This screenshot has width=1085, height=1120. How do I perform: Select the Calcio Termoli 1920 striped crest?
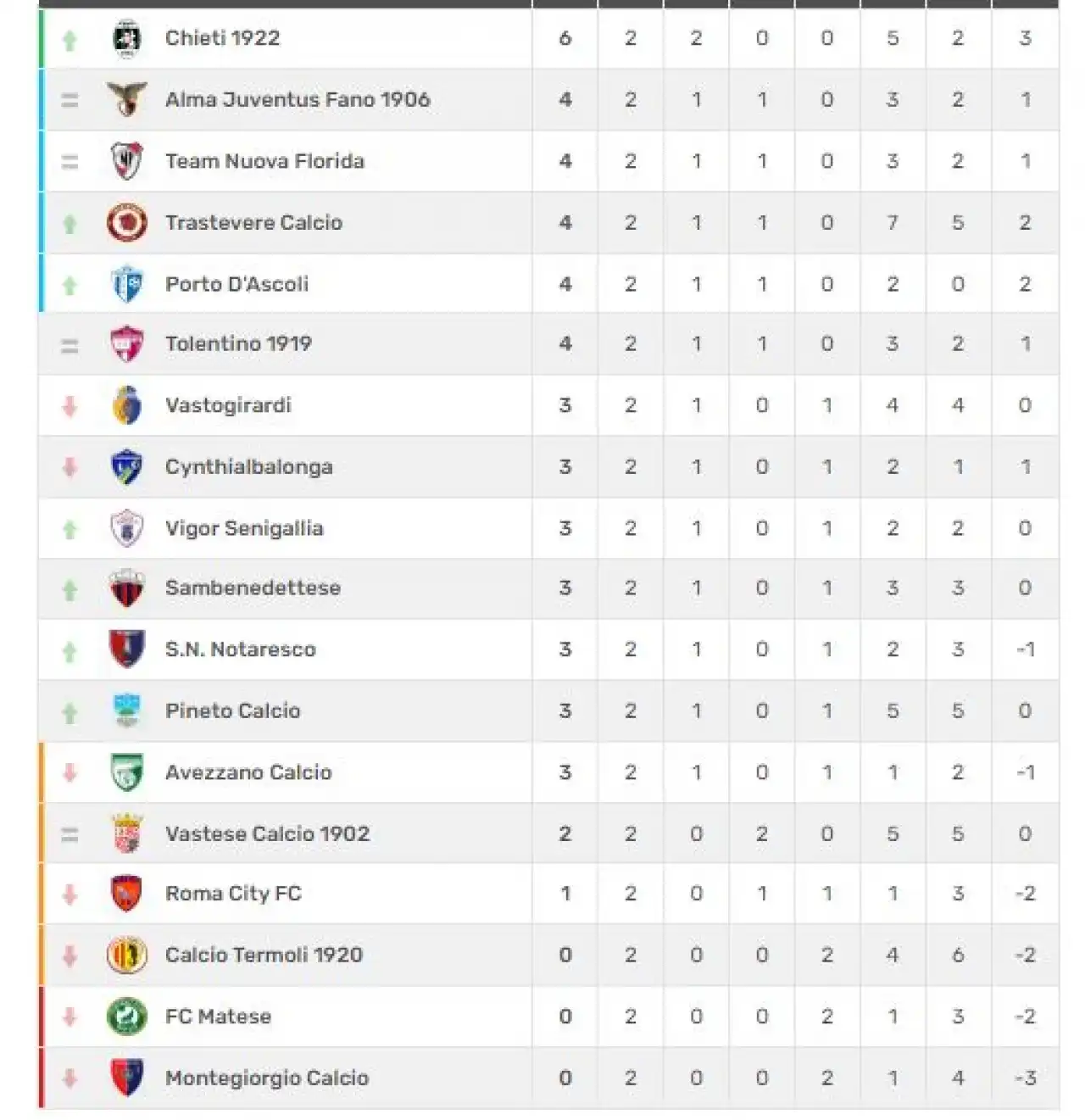[127, 955]
